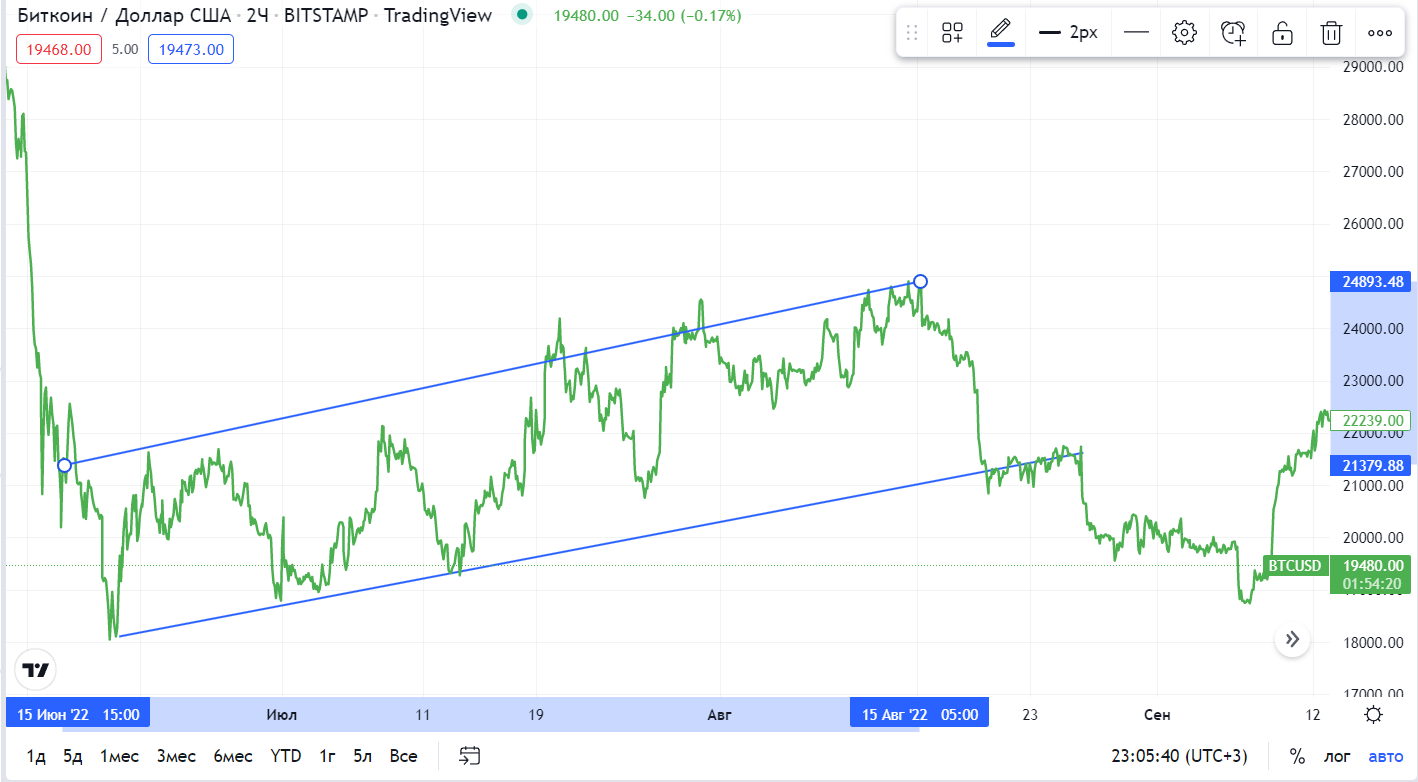Screen dimensions: 1418x782
Task: Click the 24893.48 price axis label
Action: point(1369,282)
